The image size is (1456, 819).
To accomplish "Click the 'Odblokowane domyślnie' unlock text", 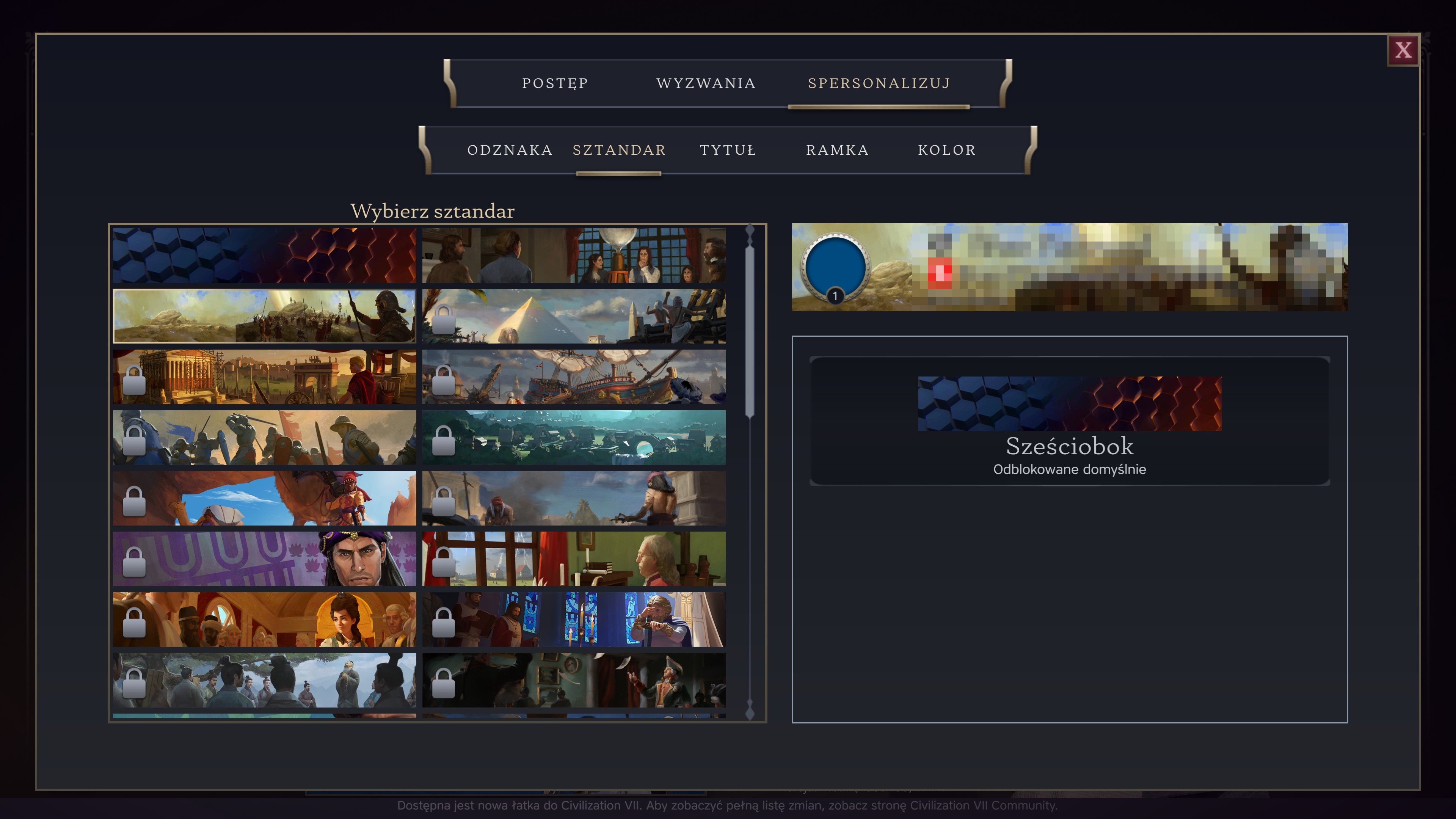I will [x=1069, y=469].
